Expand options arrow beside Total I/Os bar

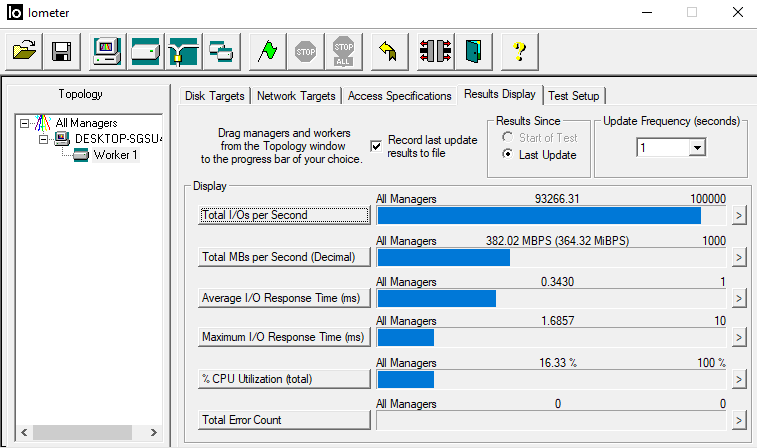tap(739, 215)
